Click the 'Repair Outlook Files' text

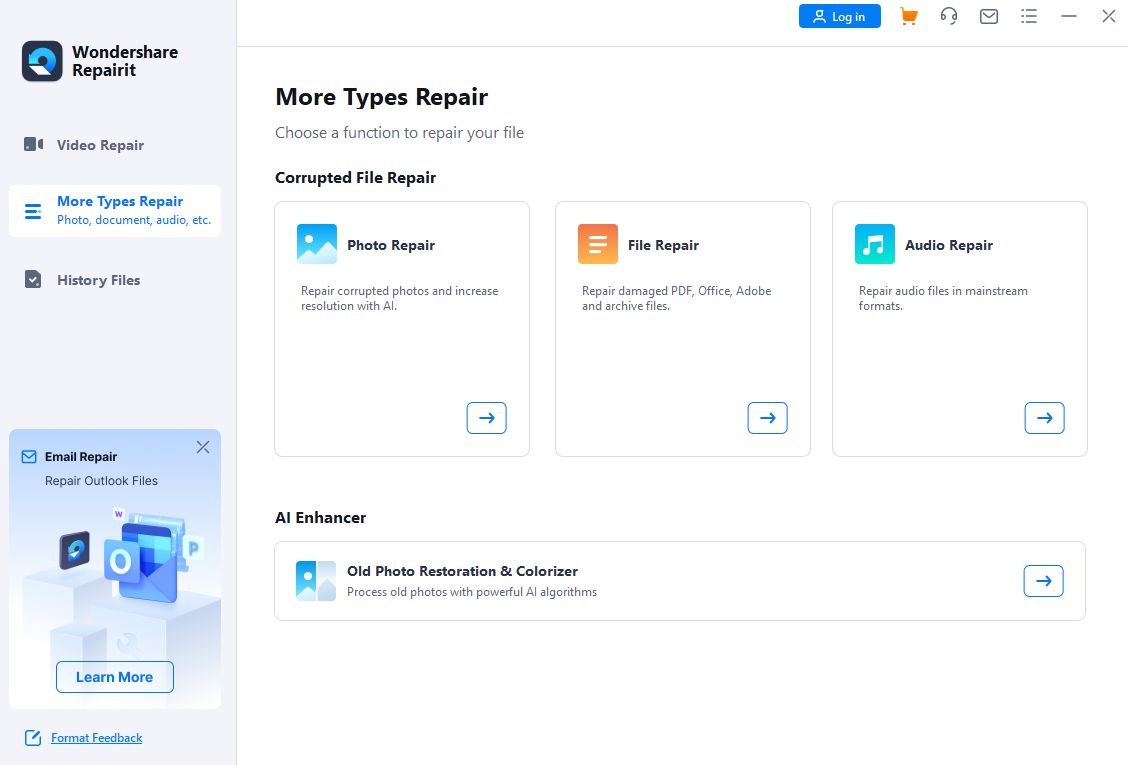click(102, 480)
